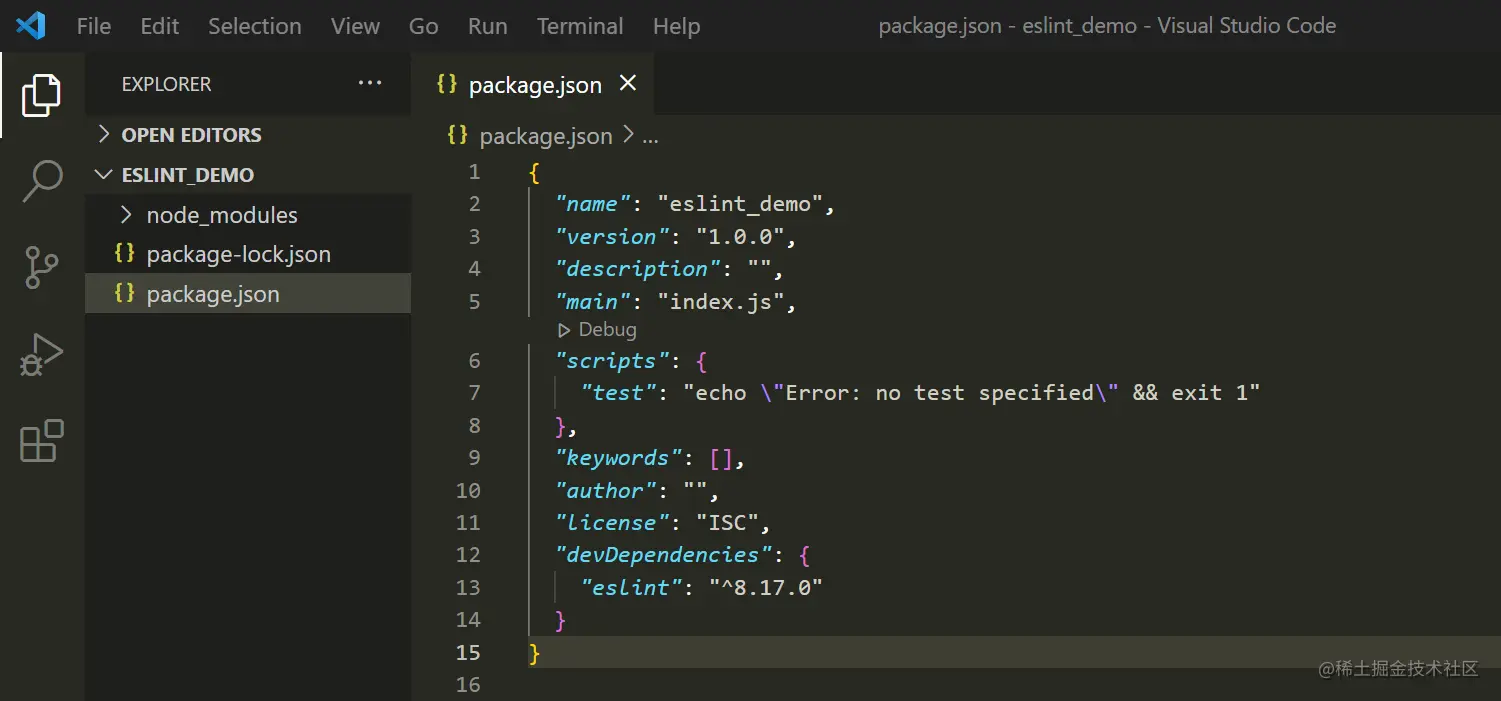This screenshot has height=701, width=1501.
Task: Click the window title text
Action: point(1107,26)
